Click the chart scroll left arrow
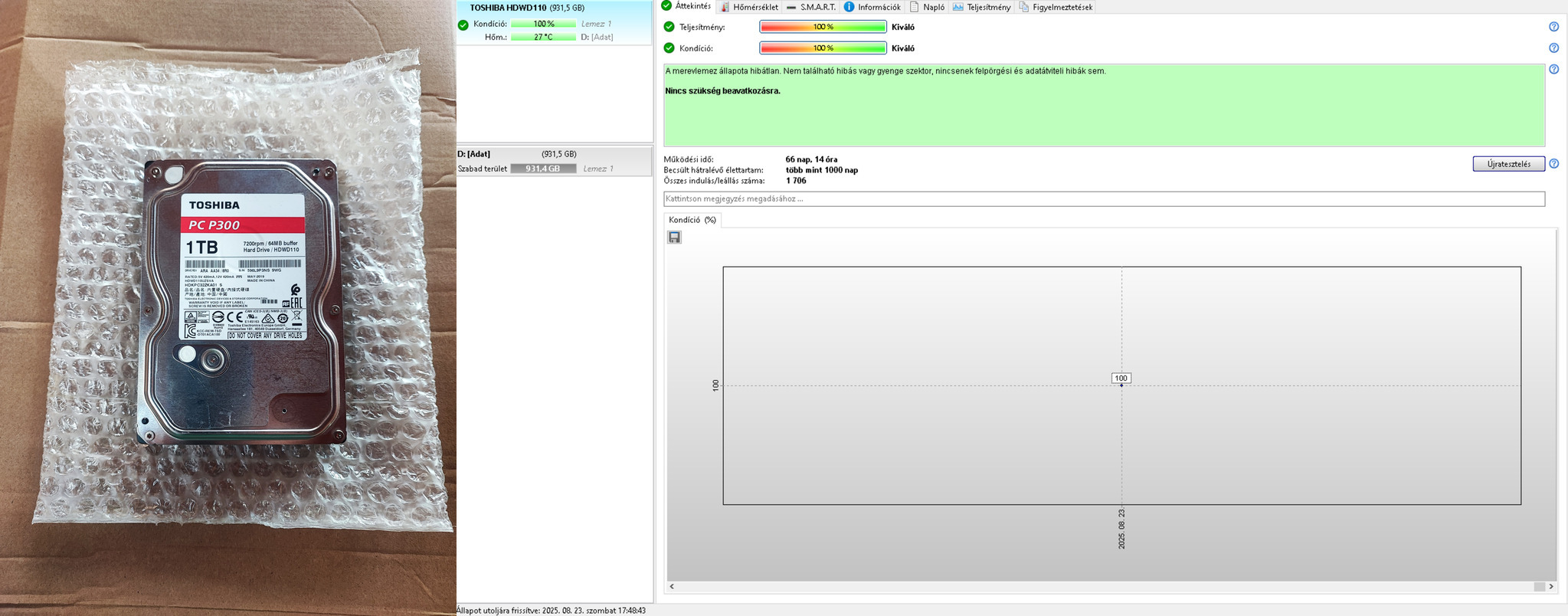1568x616 pixels. point(672,586)
